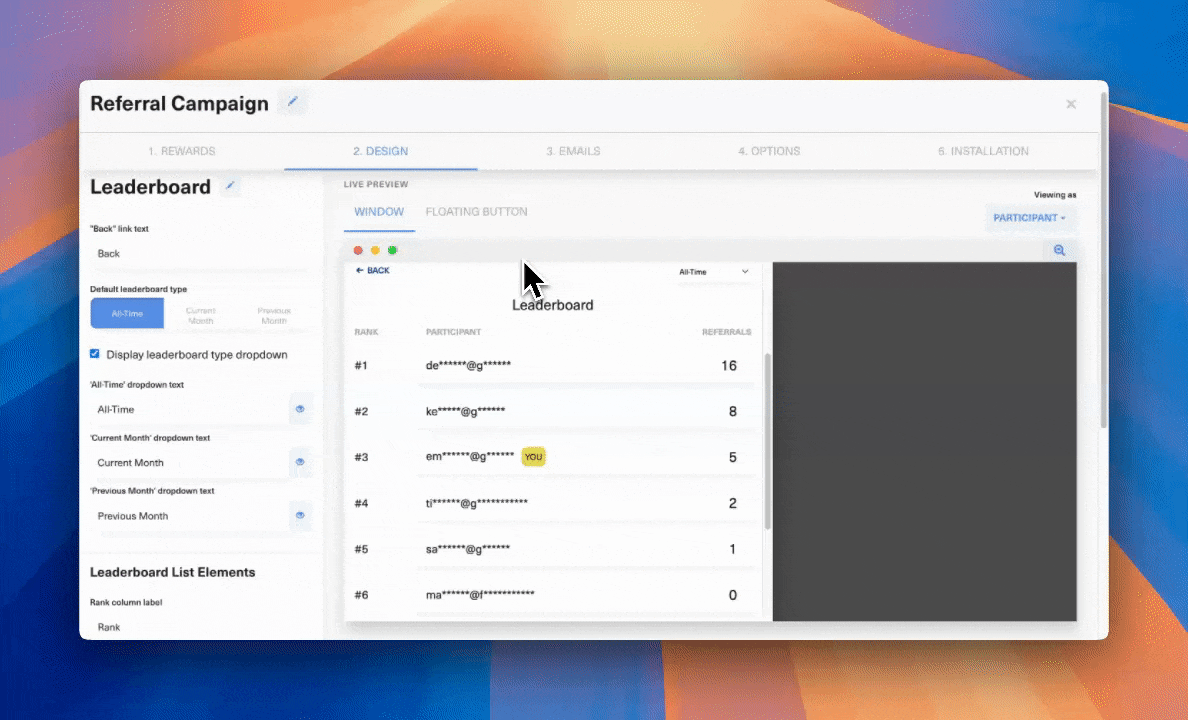Image resolution: width=1188 pixels, height=720 pixels.
Task: Select Previous Month as default leaderboard type
Action: pyautogui.click(x=273, y=314)
